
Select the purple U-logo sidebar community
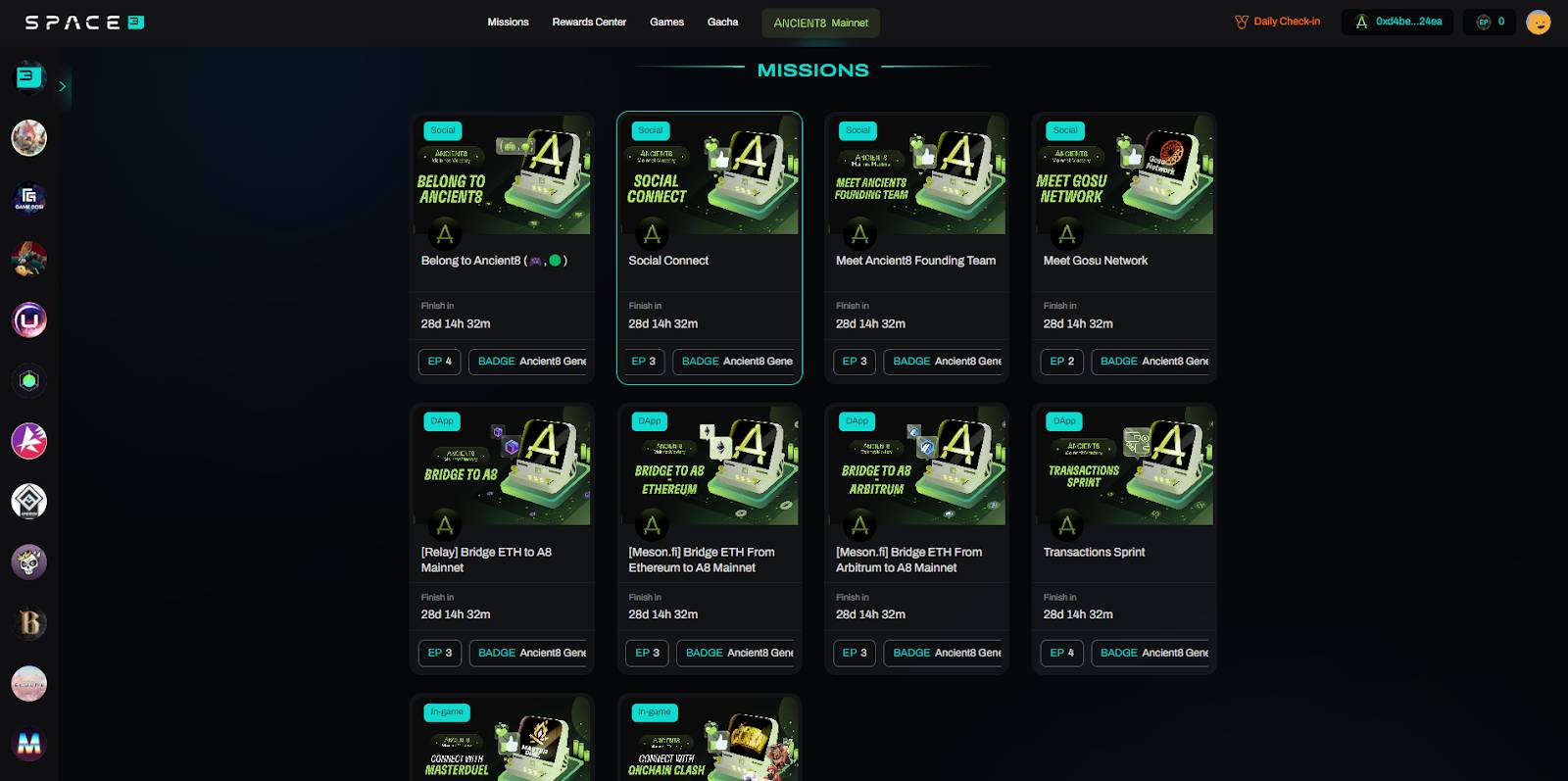coord(29,319)
